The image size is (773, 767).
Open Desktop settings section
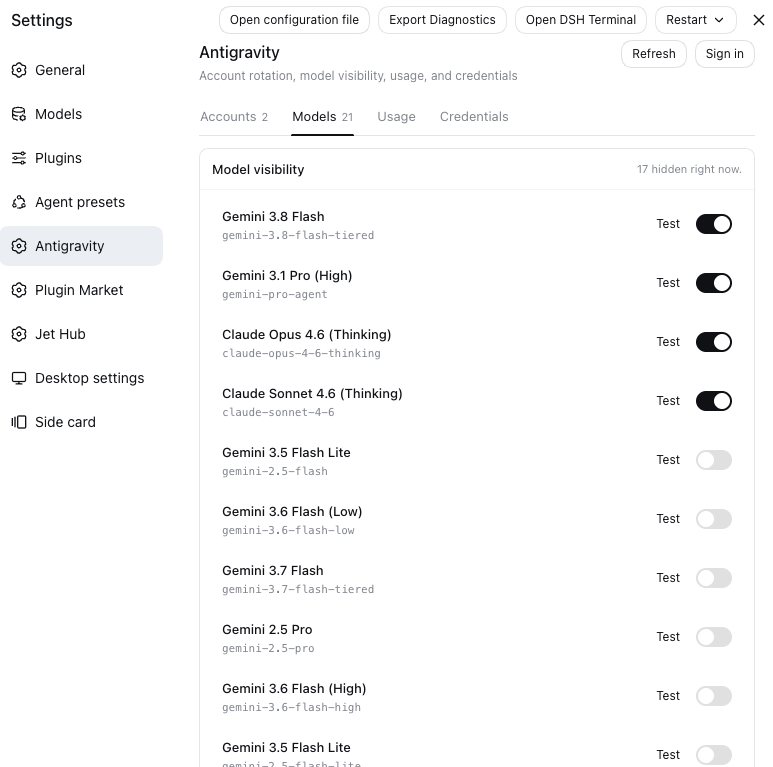click(81, 378)
